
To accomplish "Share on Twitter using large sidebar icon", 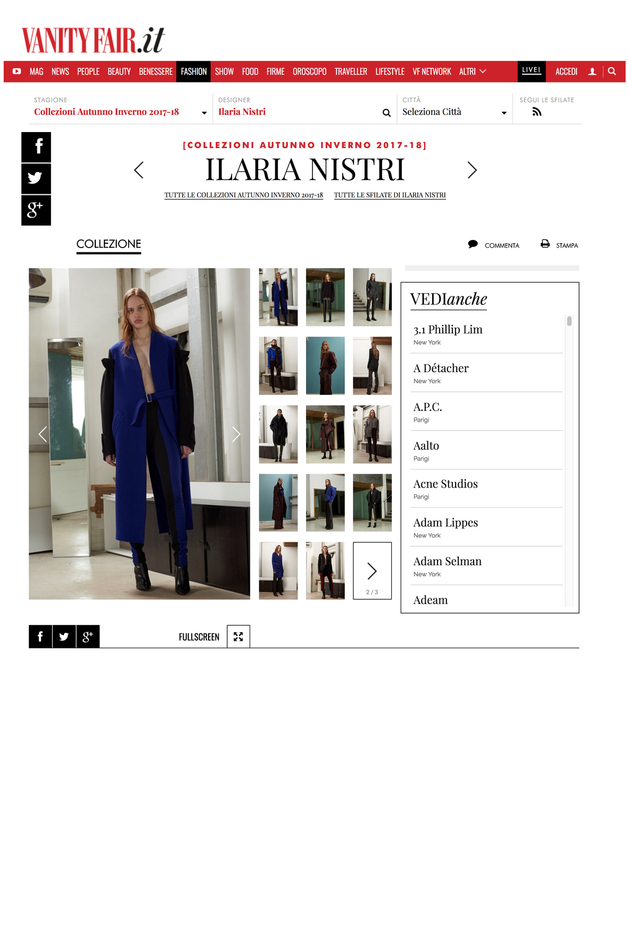I will click(x=36, y=178).
